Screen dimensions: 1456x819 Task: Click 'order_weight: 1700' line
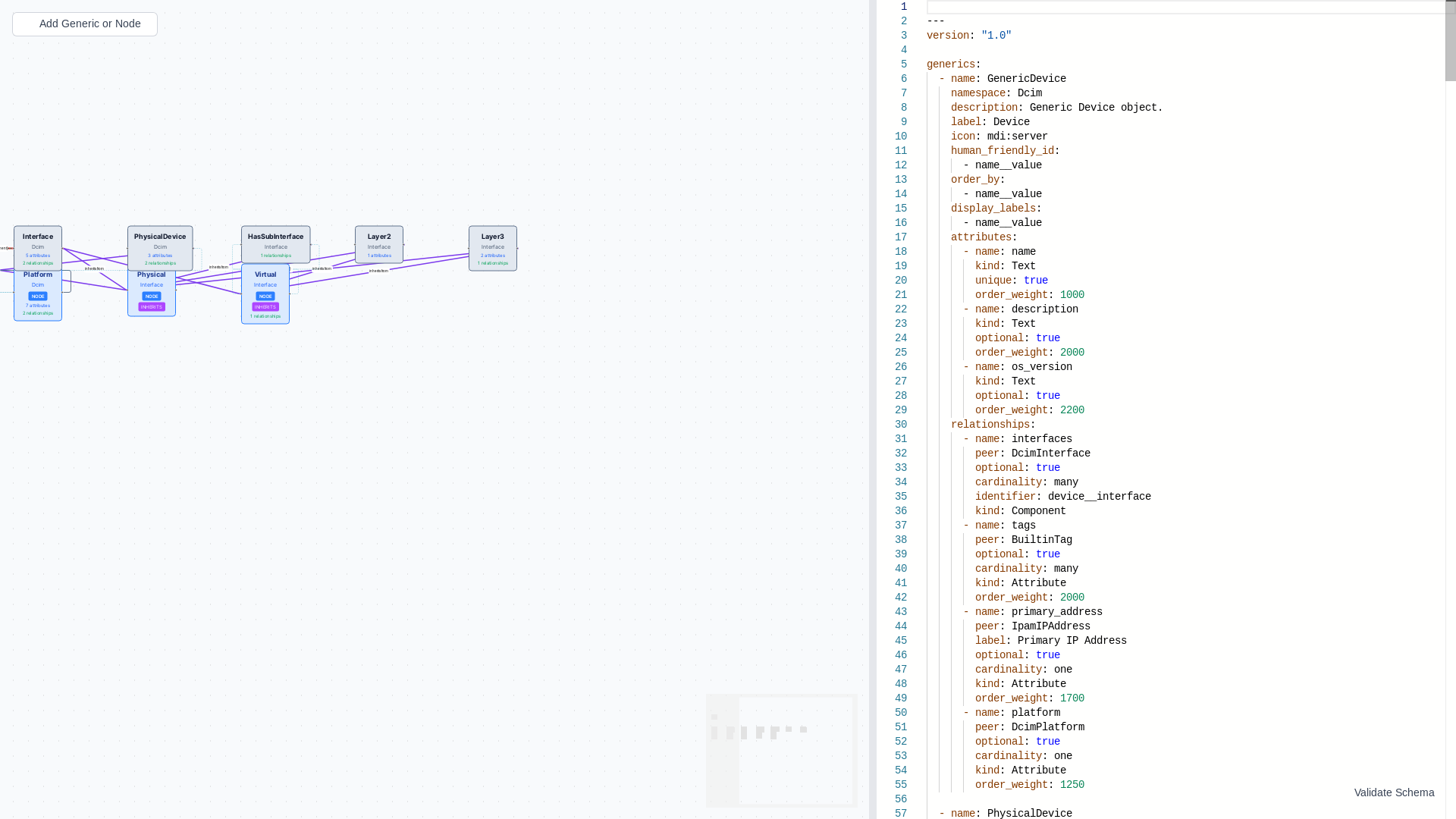(x=1030, y=698)
